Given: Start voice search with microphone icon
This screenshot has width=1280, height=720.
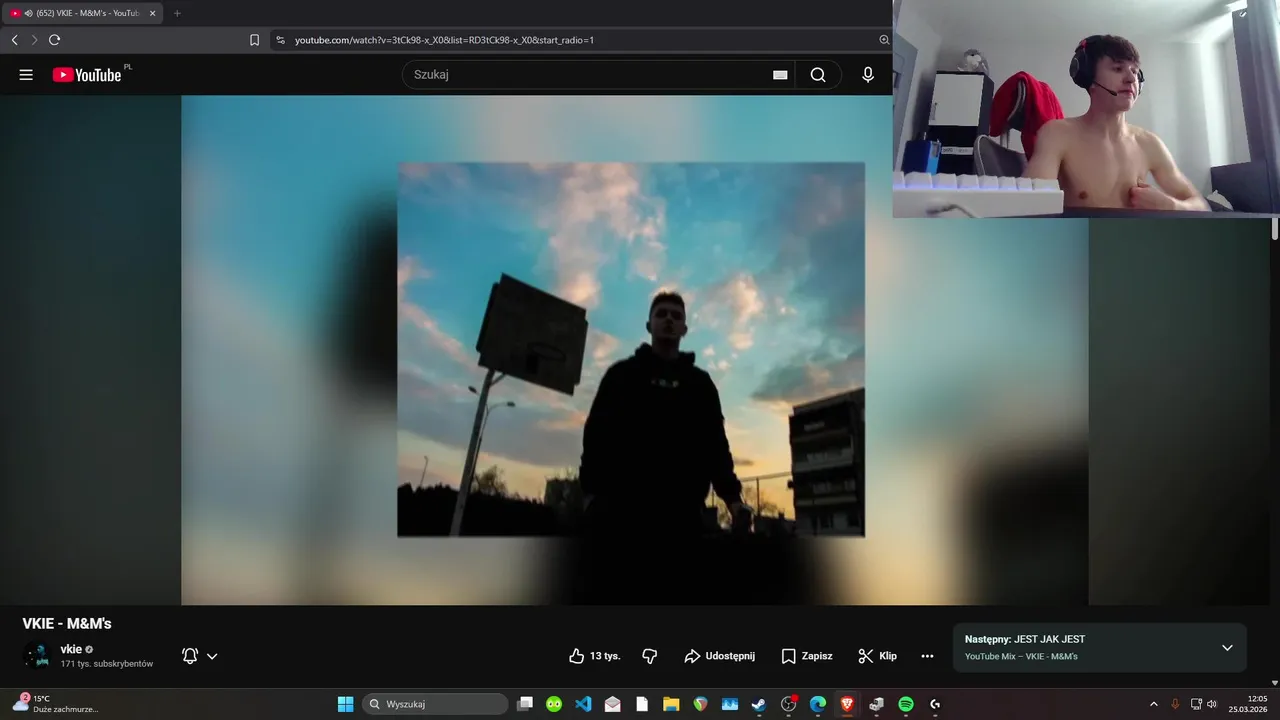Looking at the screenshot, I should 868,75.
